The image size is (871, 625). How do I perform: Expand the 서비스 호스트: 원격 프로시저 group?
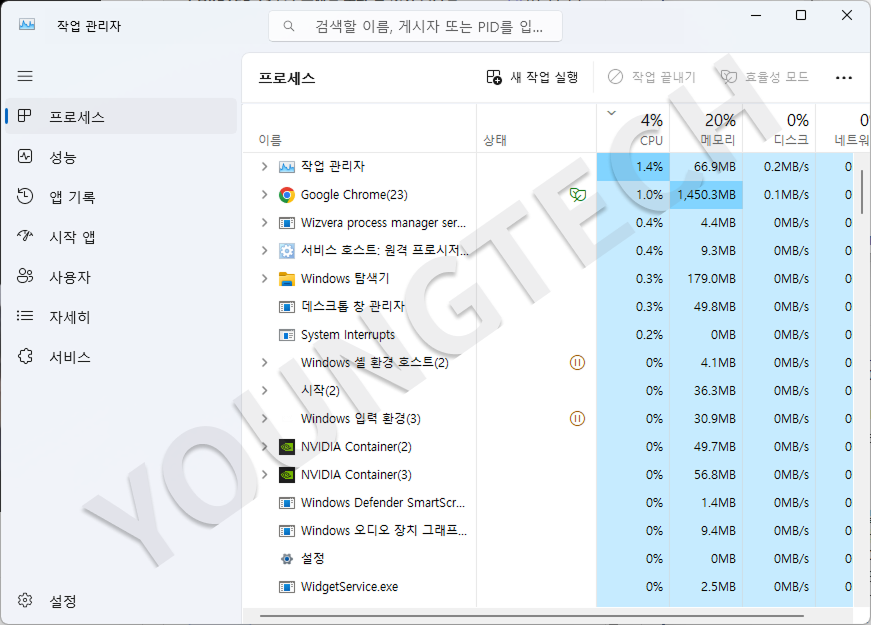pos(264,251)
